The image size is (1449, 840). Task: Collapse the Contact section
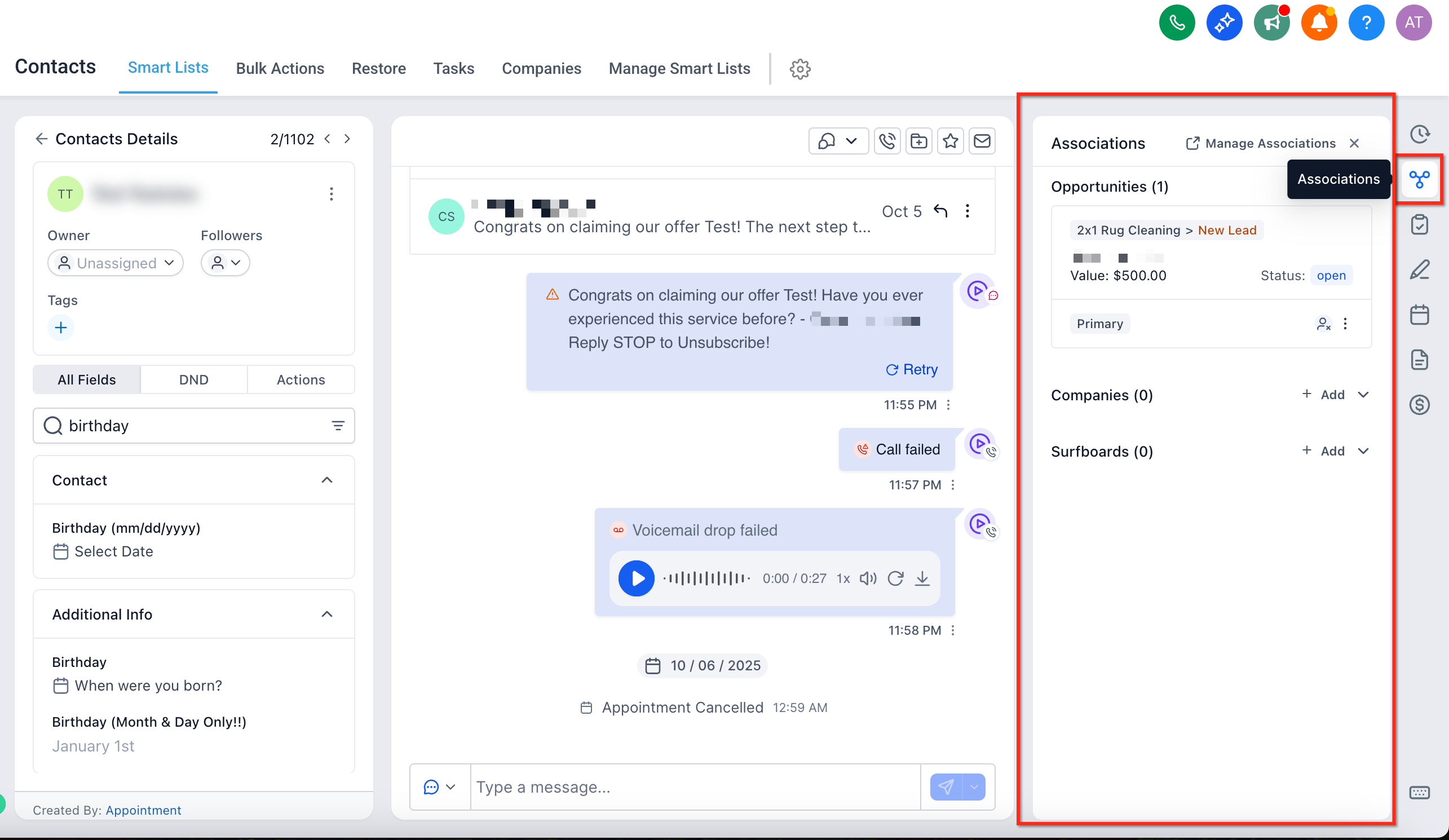click(326, 480)
